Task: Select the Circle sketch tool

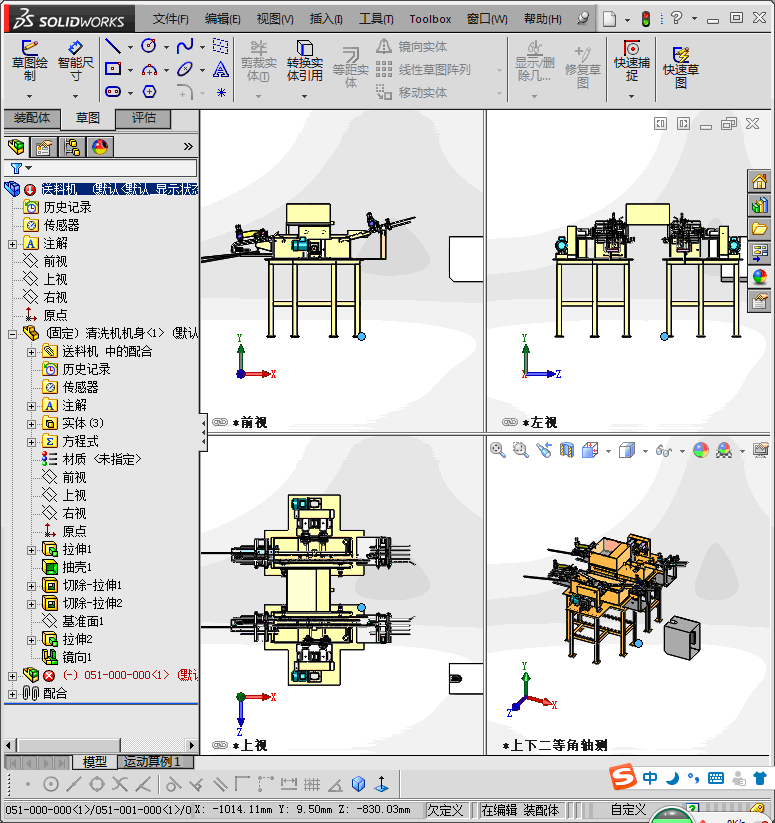Action: [149, 46]
